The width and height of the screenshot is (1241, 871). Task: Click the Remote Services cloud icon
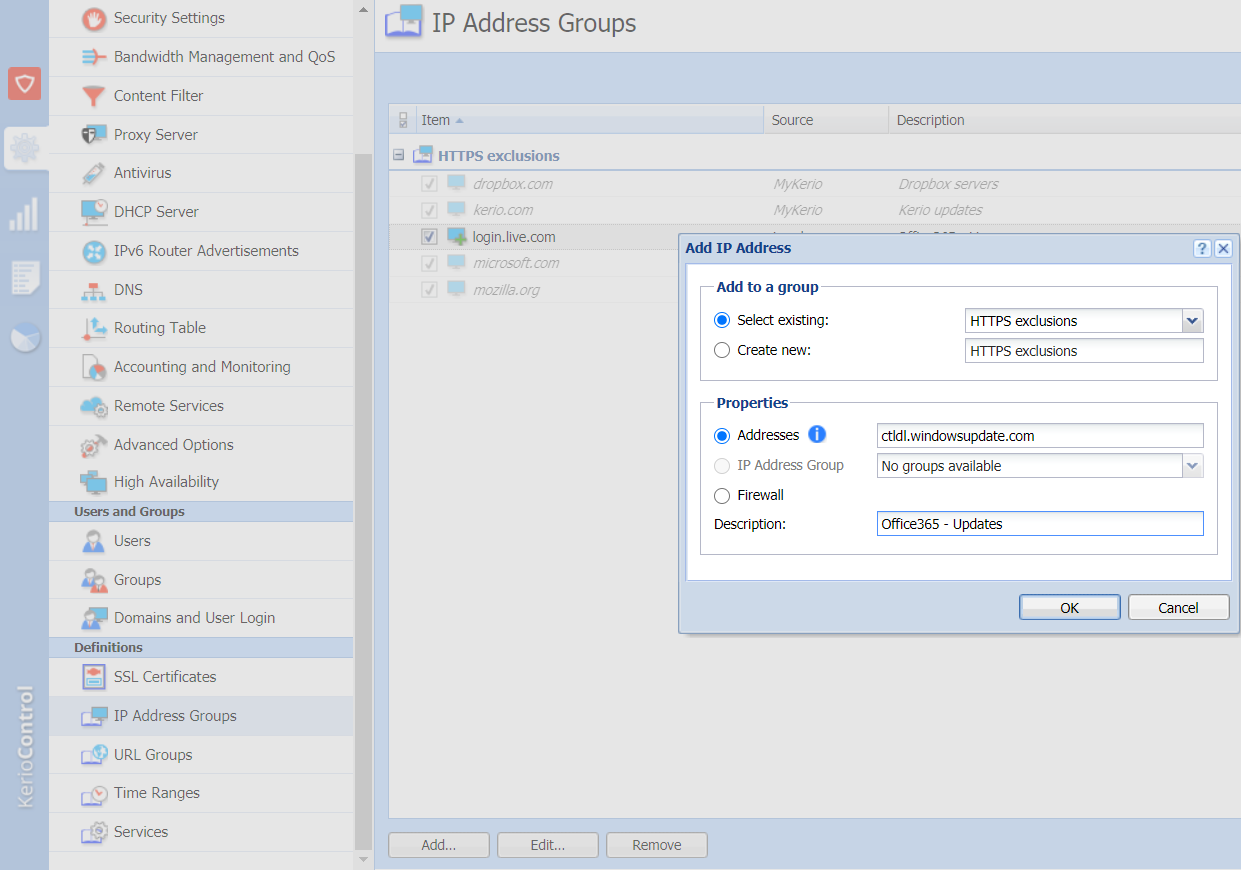[94, 406]
